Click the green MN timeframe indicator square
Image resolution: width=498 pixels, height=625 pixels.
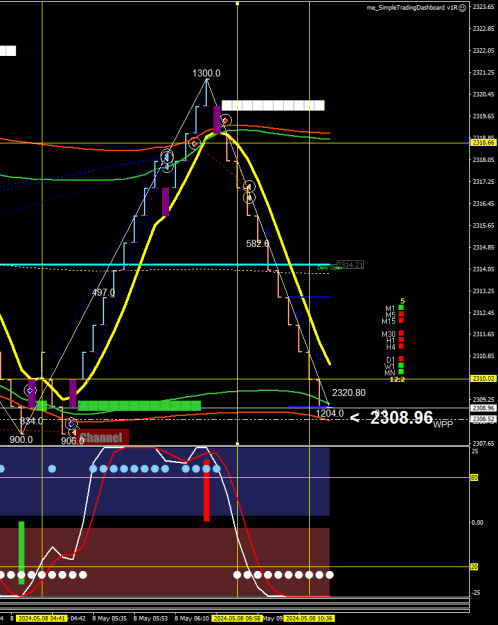[x=401, y=372]
